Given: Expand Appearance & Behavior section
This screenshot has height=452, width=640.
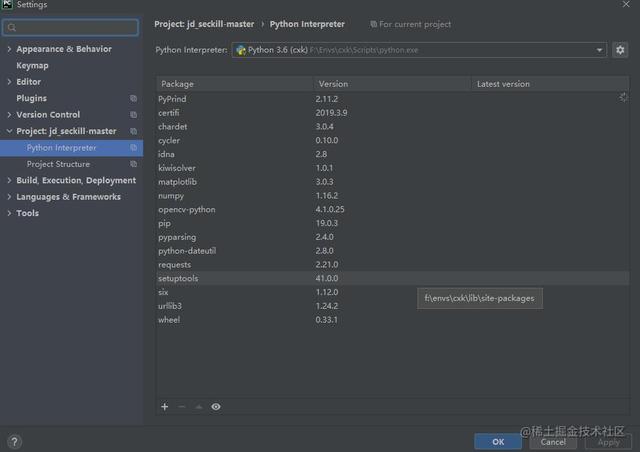Looking at the screenshot, I should 9,49.
